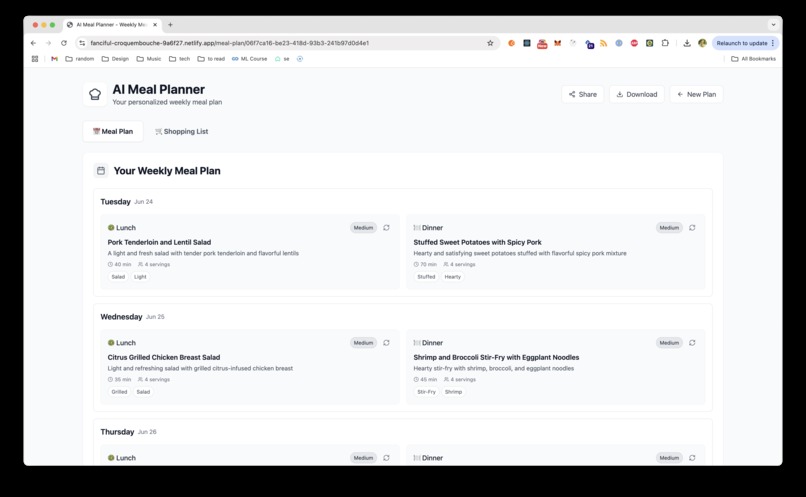Close the AI Meal Planner tab
This screenshot has height=497, width=806.
(155, 25)
